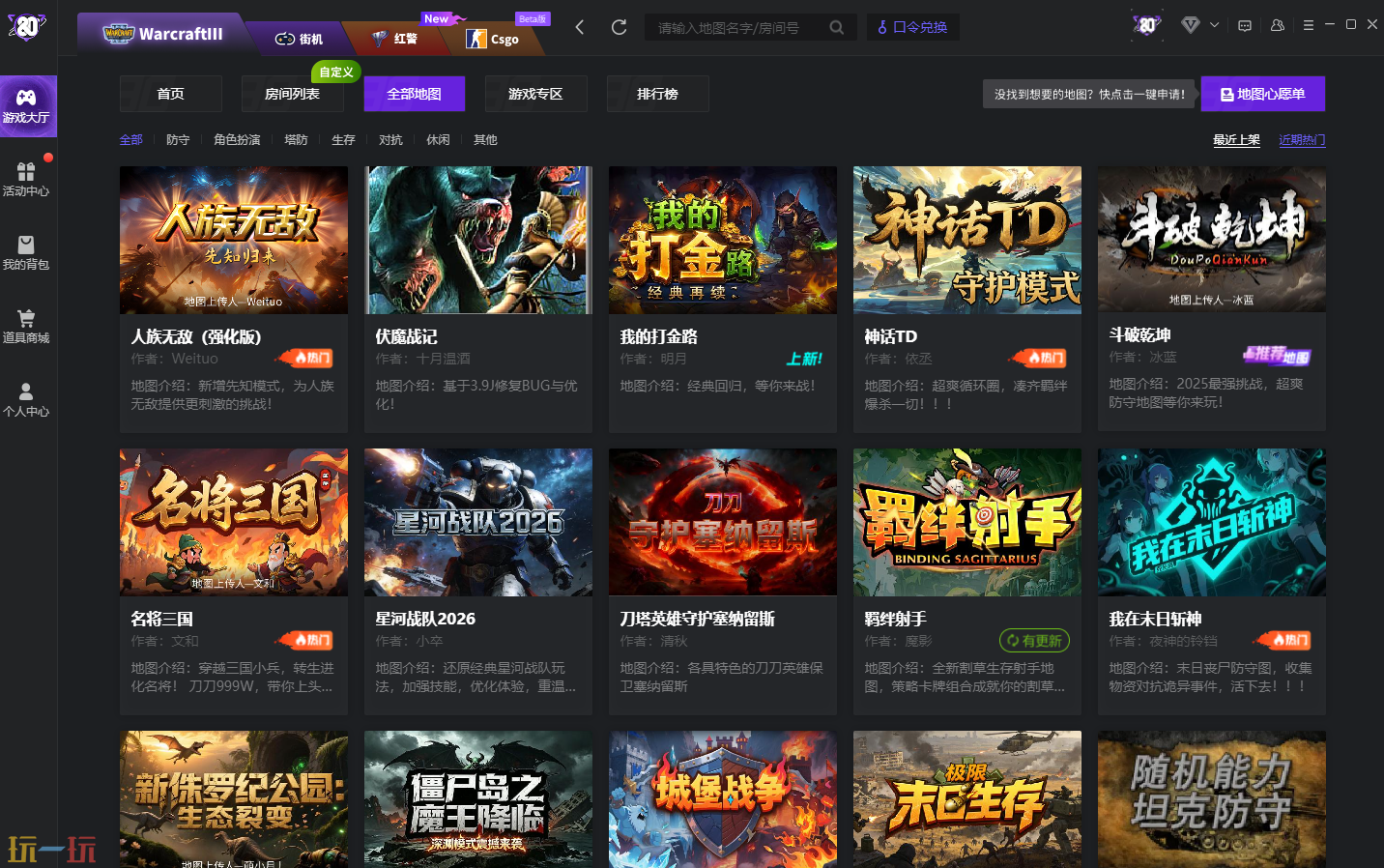1384x868 pixels.
Task: Switch to the Csgo game tab
Action: (x=493, y=39)
